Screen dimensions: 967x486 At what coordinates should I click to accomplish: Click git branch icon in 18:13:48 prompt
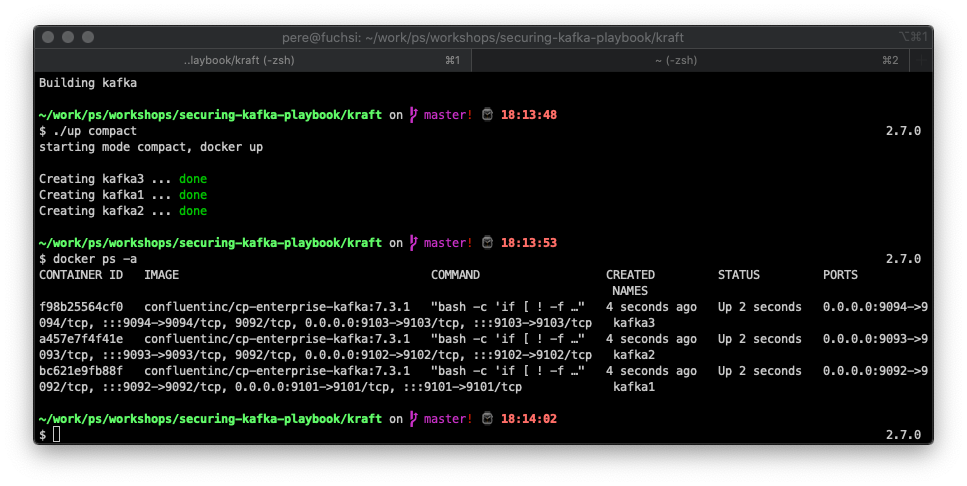tap(413, 115)
